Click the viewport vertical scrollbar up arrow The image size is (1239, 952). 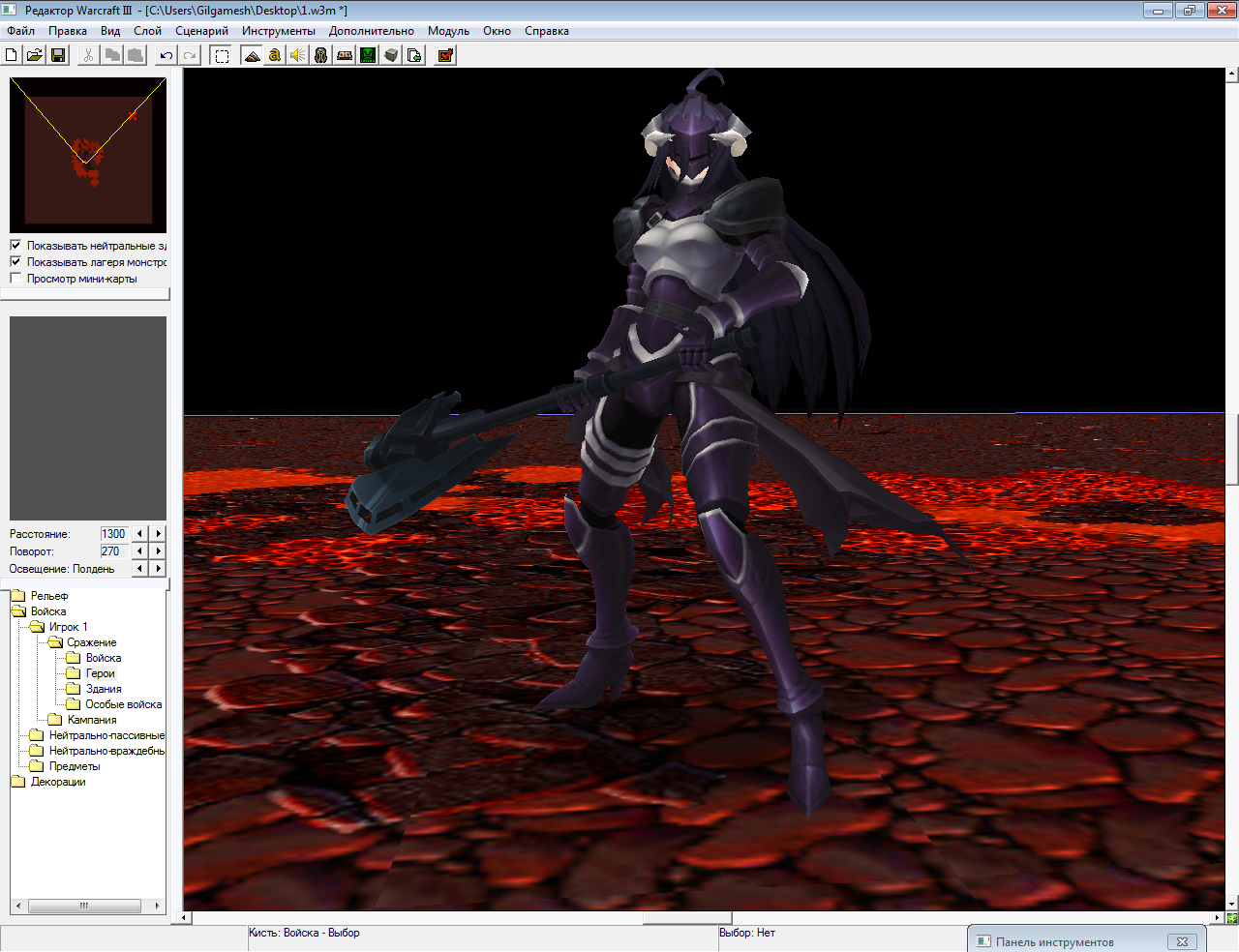(1231, 74)
